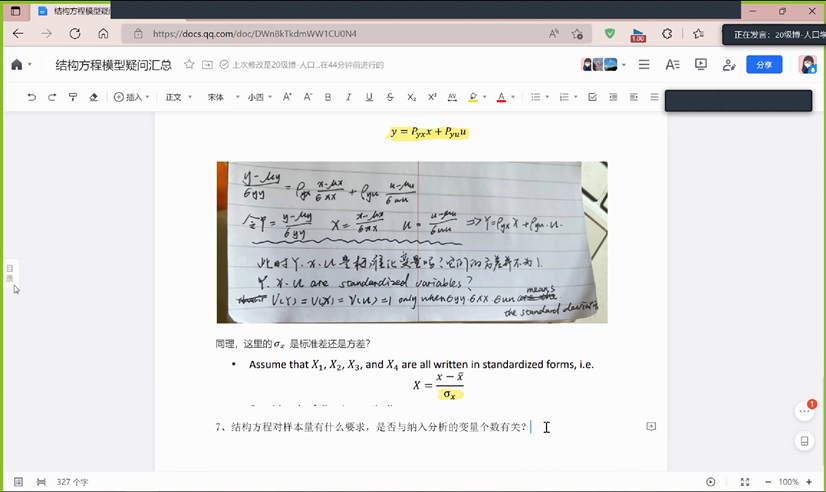Viewport: 826px width, 492px height.
Task: Increase font size with A+ button
Action: pos(287,97)
